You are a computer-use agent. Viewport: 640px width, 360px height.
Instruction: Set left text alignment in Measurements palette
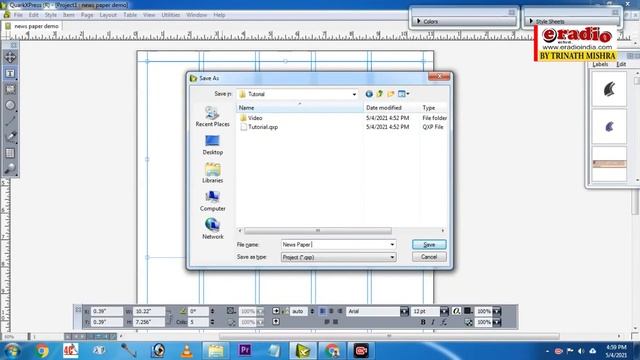pyautogui.click(x=322, y=311)
